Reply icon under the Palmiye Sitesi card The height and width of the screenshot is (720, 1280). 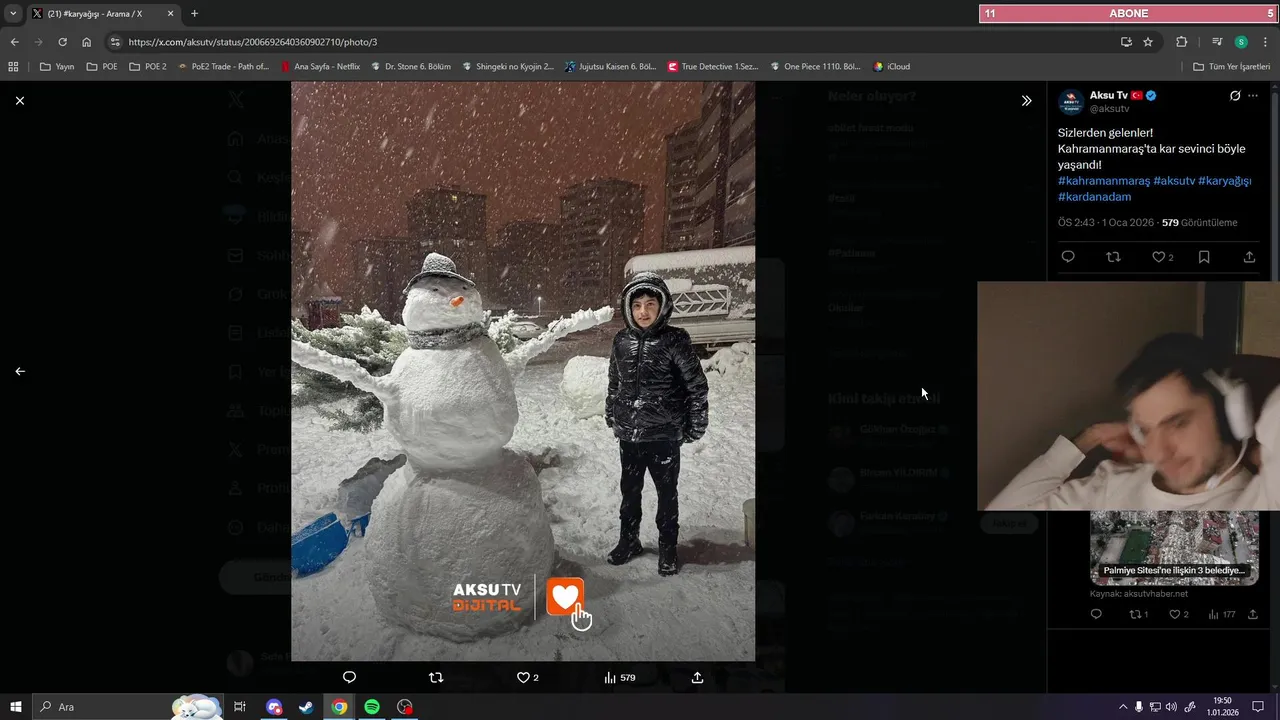click(1096, 614)
